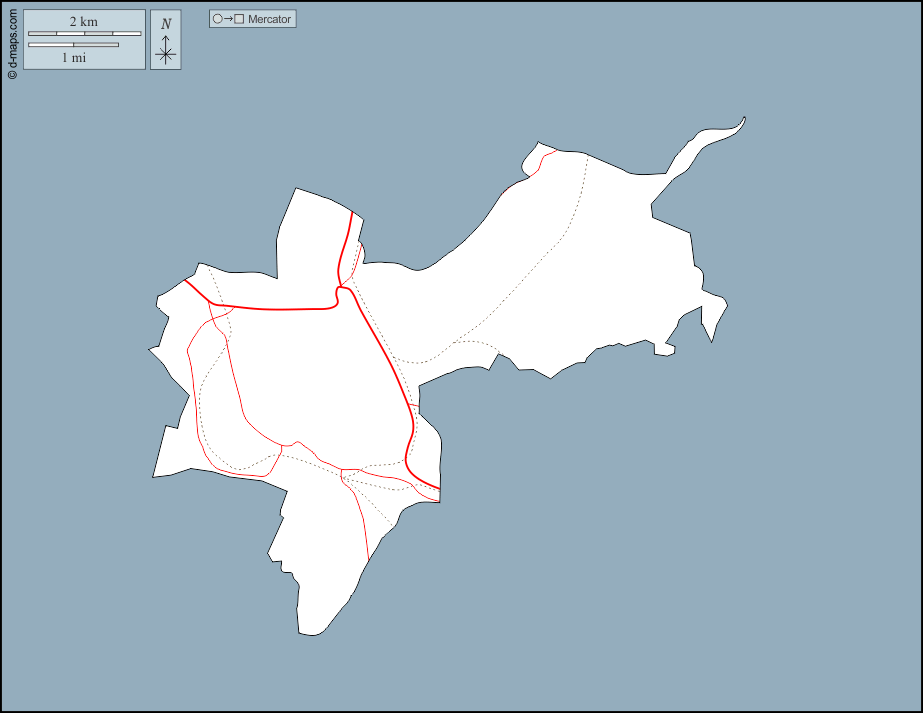Click the letter N in the compass box
The width and height of the screenshot is (923, 713).
(166, 23)
